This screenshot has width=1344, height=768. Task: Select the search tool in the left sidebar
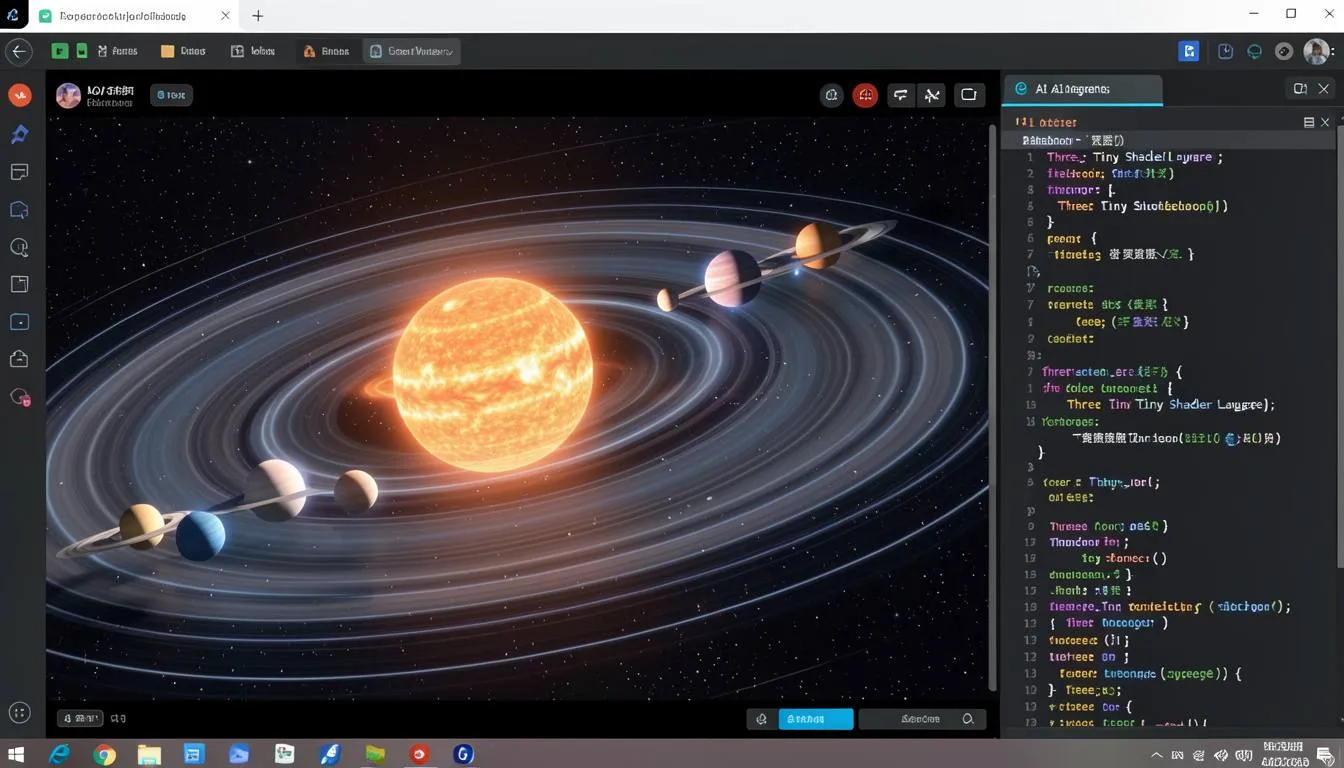click(19, 246)
